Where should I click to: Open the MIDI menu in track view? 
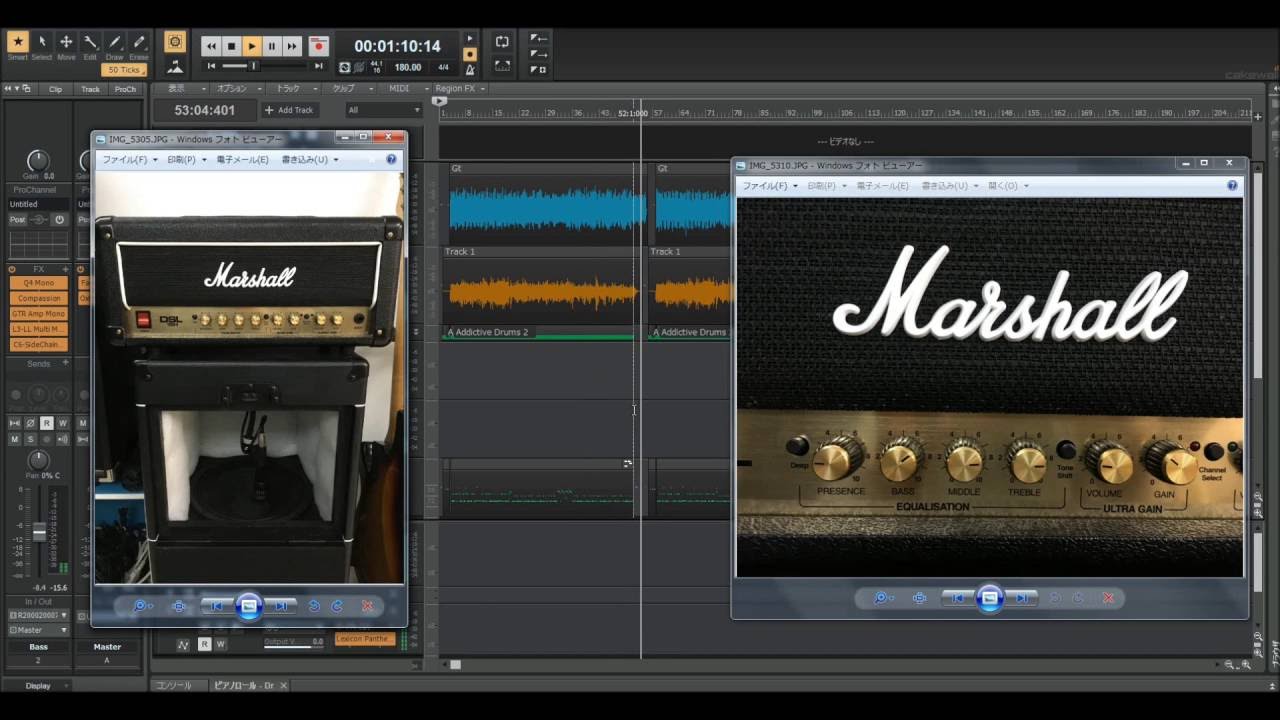coord(402,89)
